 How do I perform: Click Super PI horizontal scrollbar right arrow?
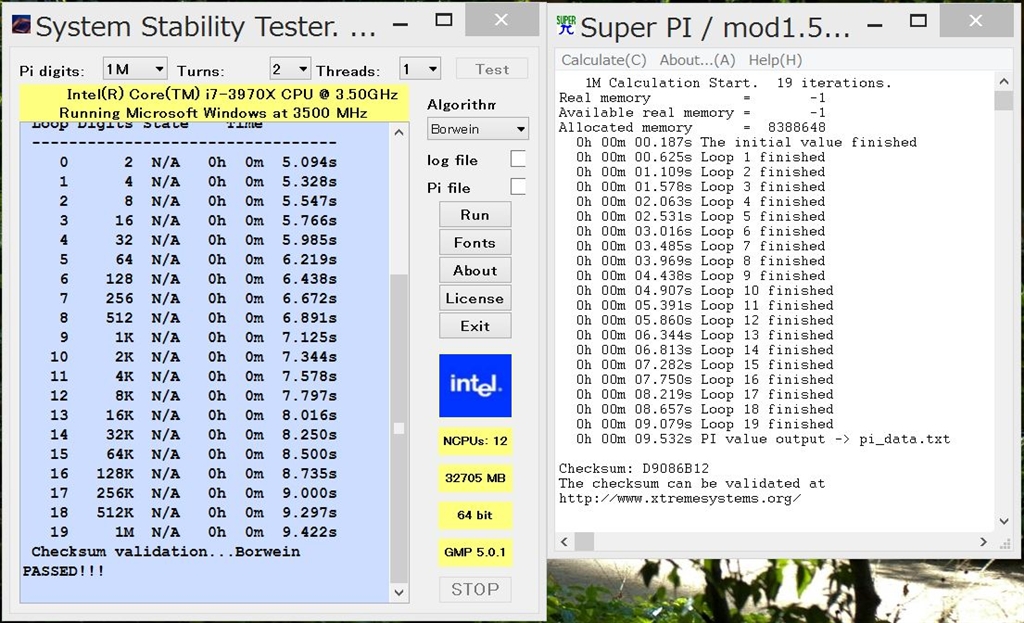[984, 541]
